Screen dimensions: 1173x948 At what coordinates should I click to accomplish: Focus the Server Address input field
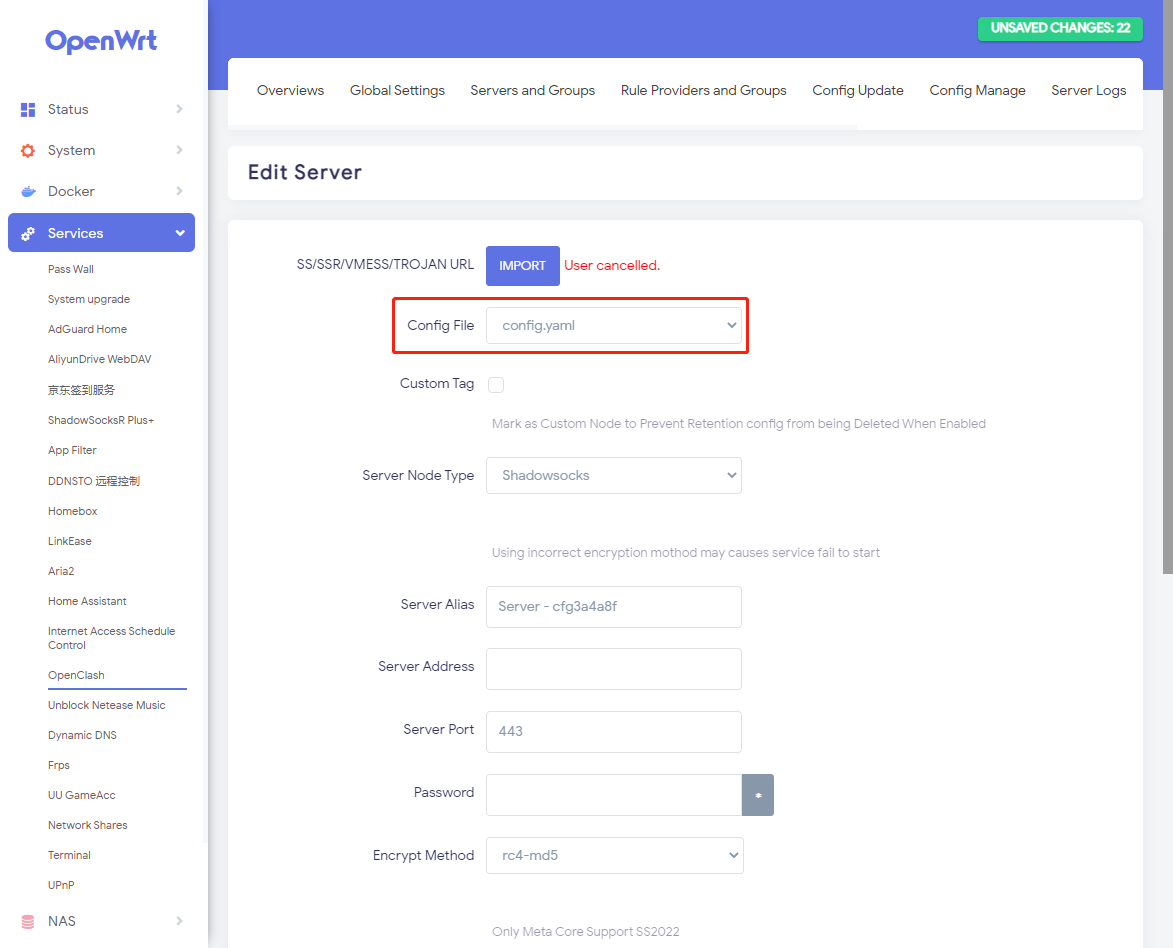click(613, 669)
